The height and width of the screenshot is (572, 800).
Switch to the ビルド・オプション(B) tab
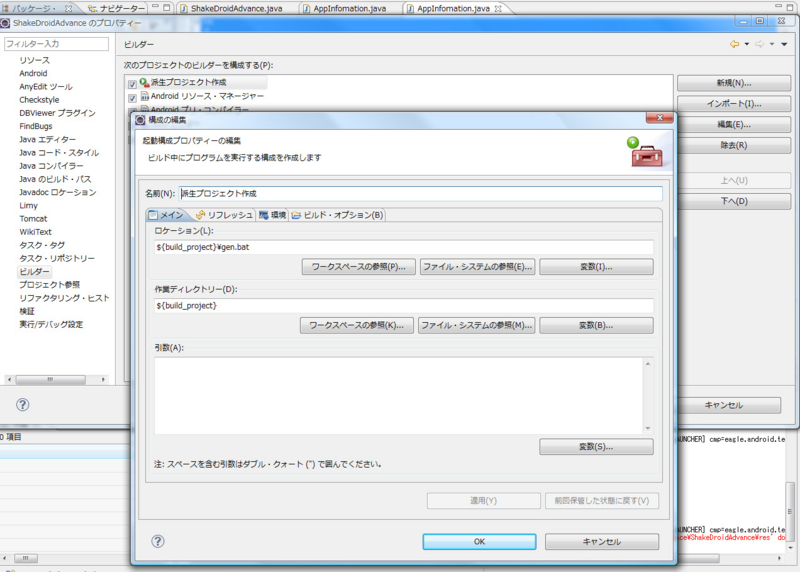(x=338, y=215)
